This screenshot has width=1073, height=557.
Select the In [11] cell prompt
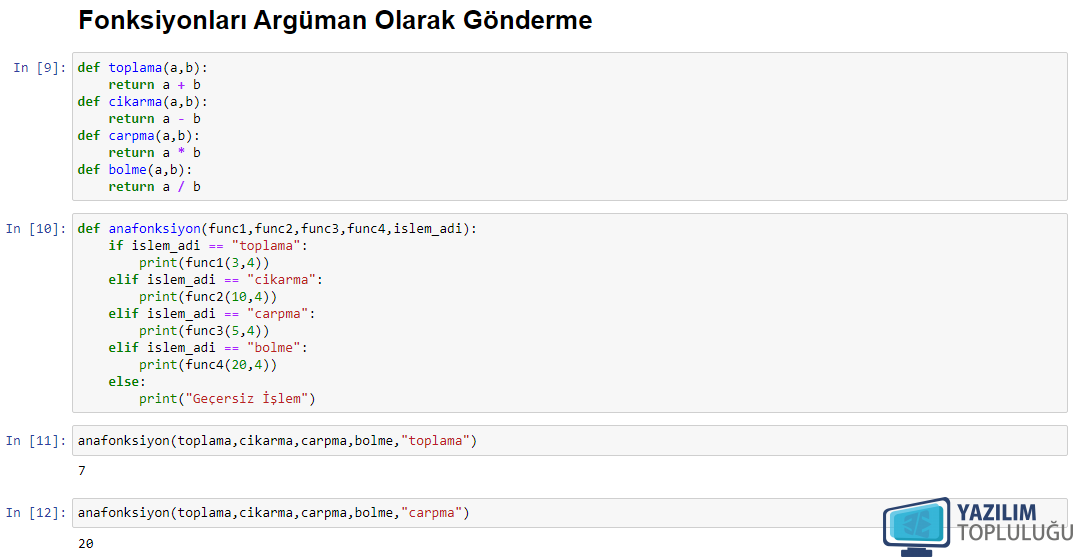point(36,441)
